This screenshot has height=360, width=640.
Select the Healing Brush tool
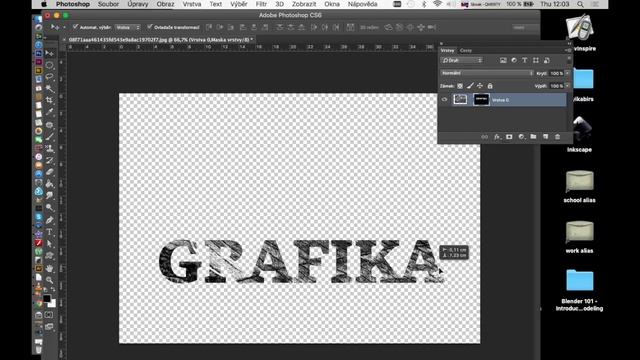click(x=49, y=125)
